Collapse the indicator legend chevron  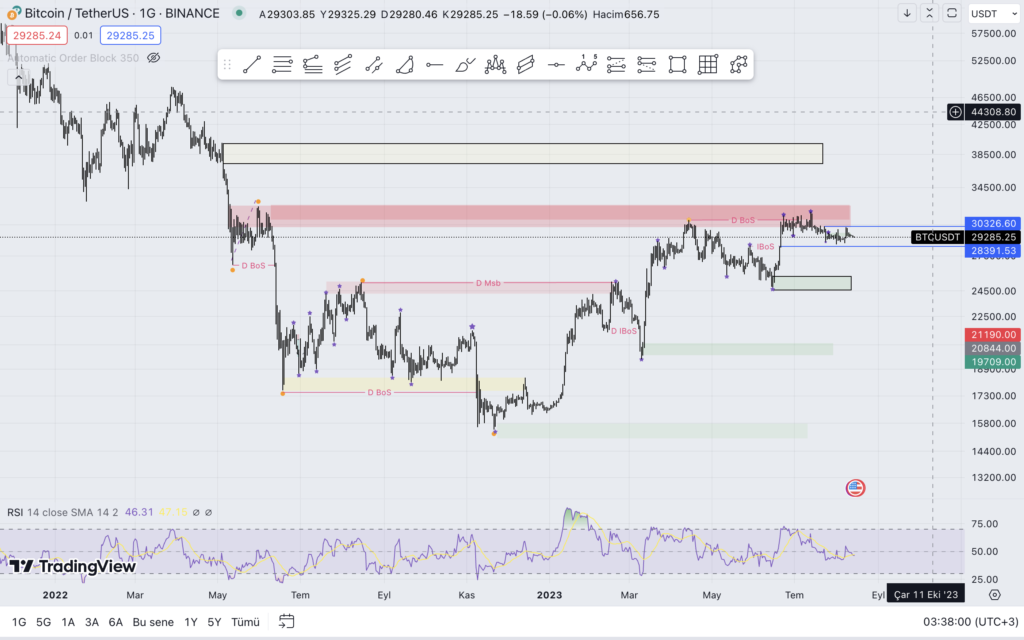coord(18,78)
